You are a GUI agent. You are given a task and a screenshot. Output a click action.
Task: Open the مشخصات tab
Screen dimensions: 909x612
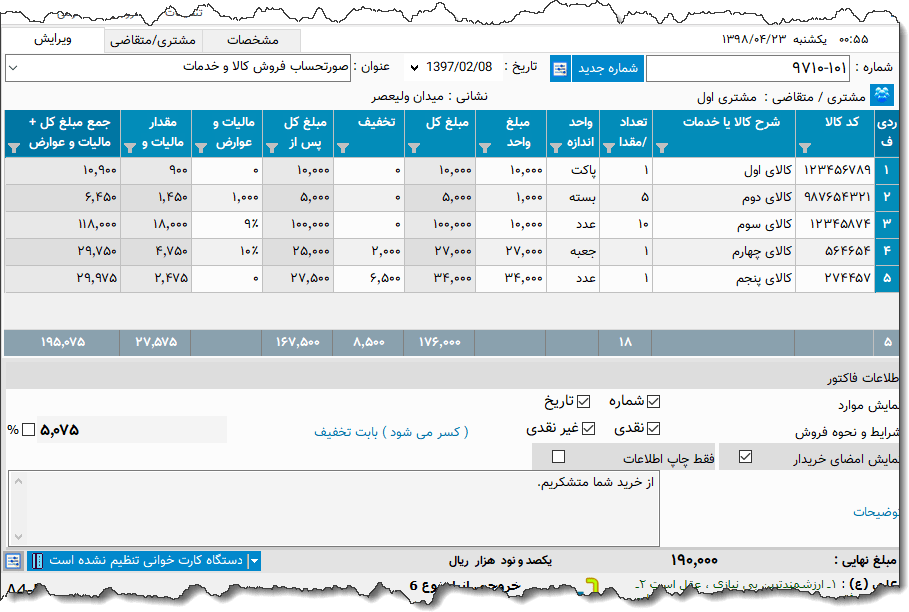coord(253,41)
